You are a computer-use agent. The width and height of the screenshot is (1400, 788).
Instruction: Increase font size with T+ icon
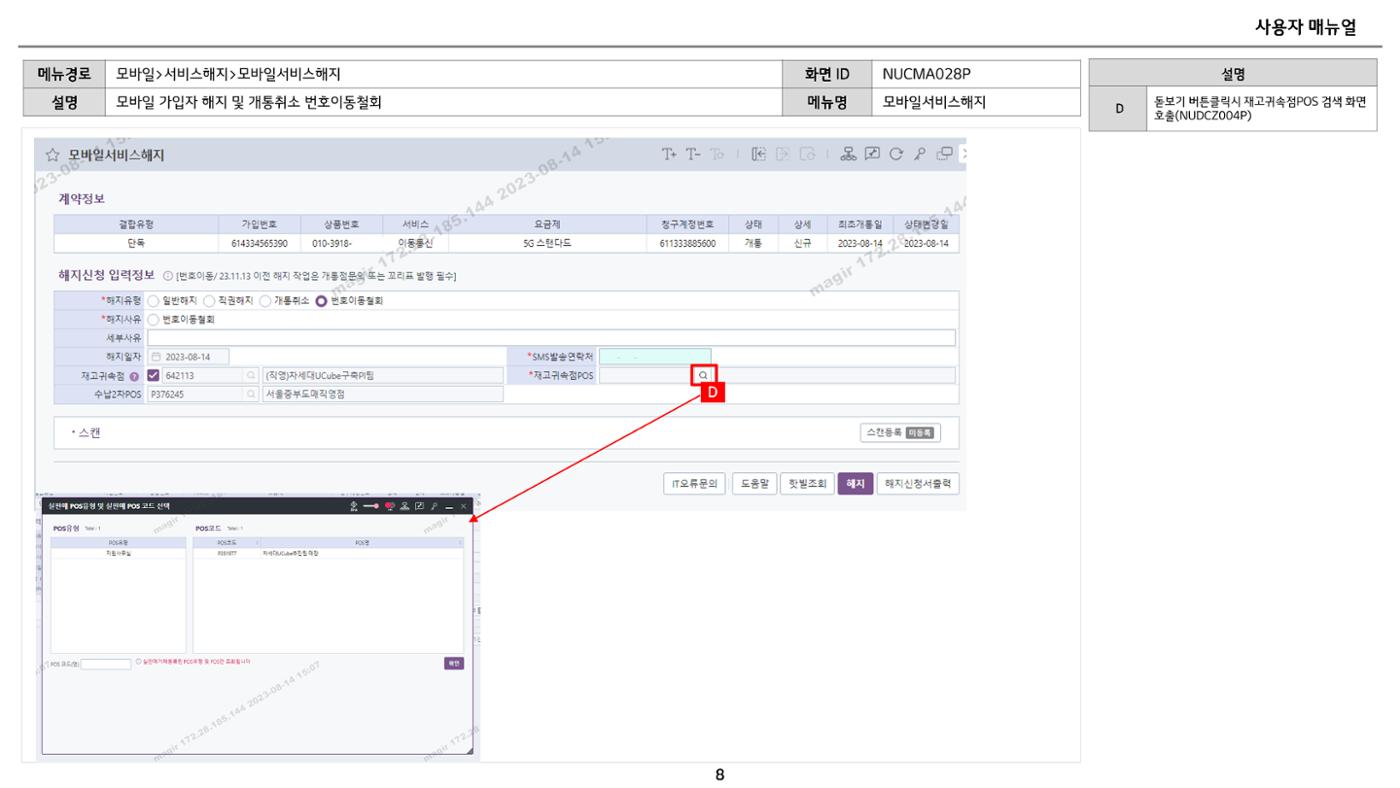tap(669, 154)
